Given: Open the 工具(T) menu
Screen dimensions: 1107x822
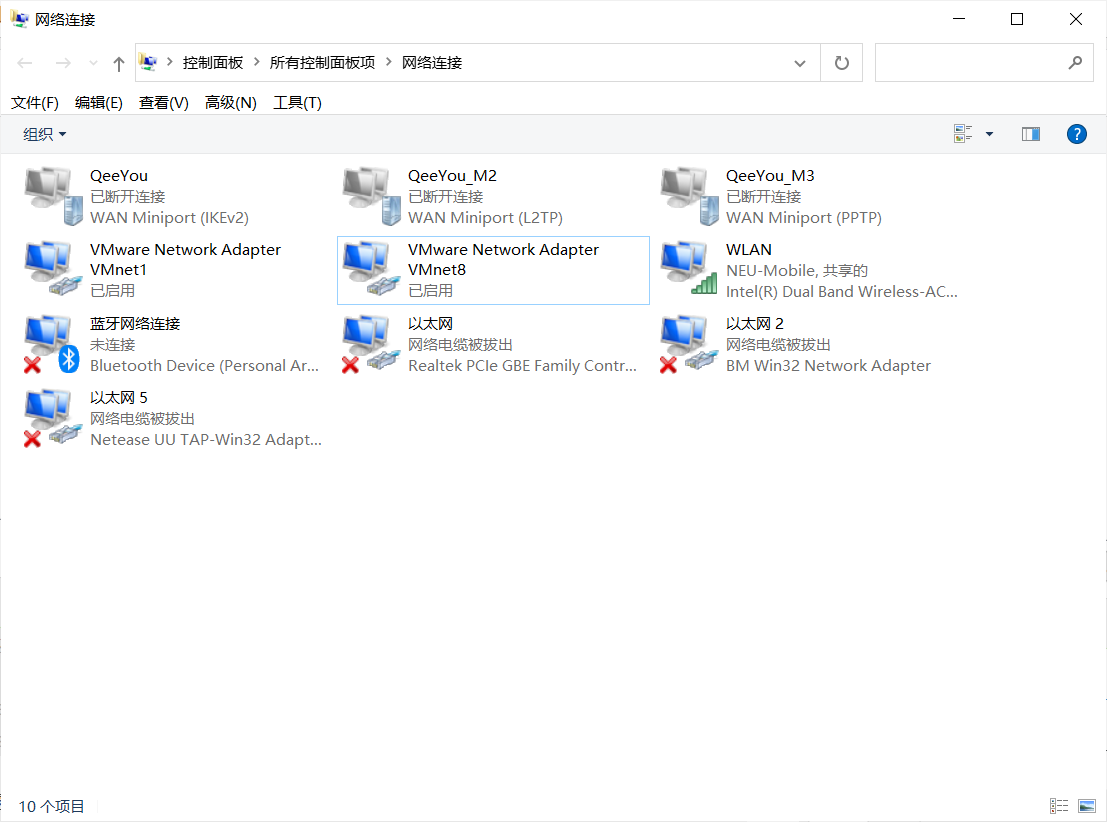Looking at the screenshot, I should tap(297, 103).
